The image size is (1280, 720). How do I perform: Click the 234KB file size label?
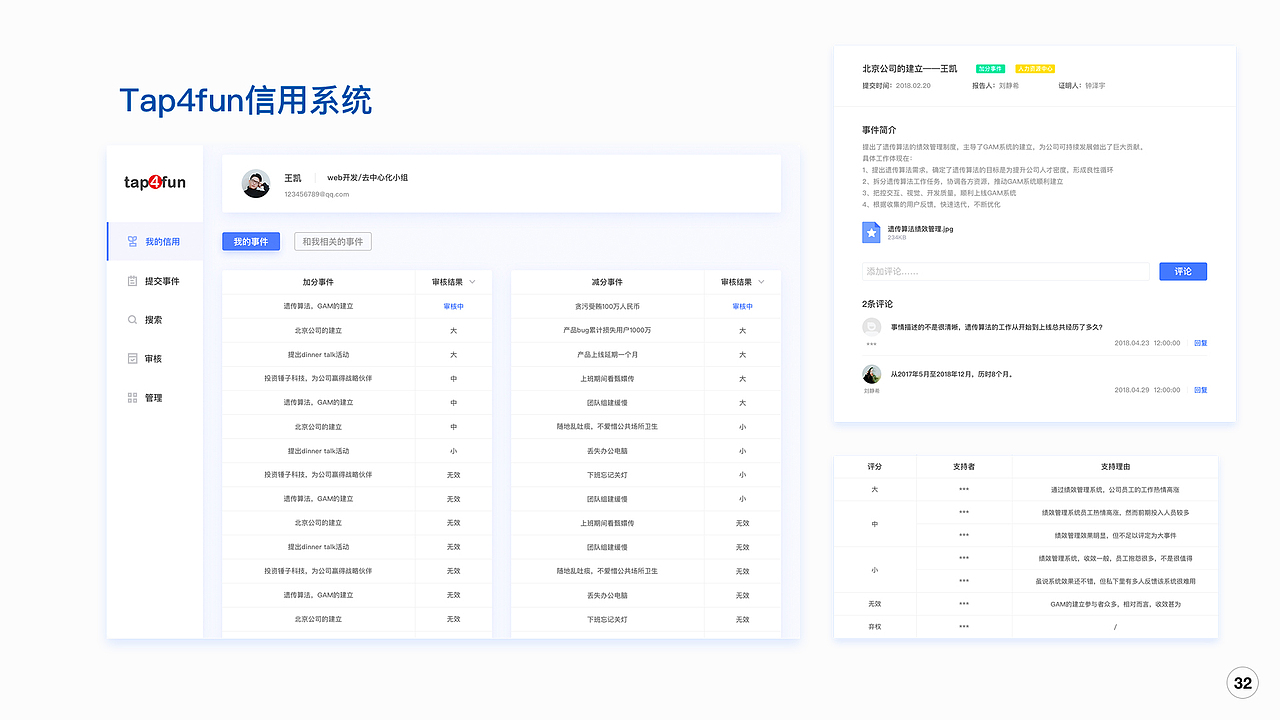pos(897,238)
